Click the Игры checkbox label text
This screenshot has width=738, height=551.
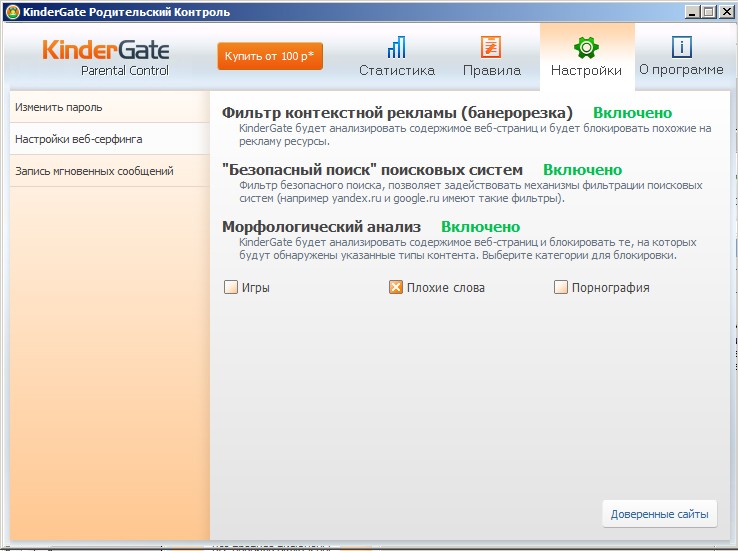(x=256, y=287)
